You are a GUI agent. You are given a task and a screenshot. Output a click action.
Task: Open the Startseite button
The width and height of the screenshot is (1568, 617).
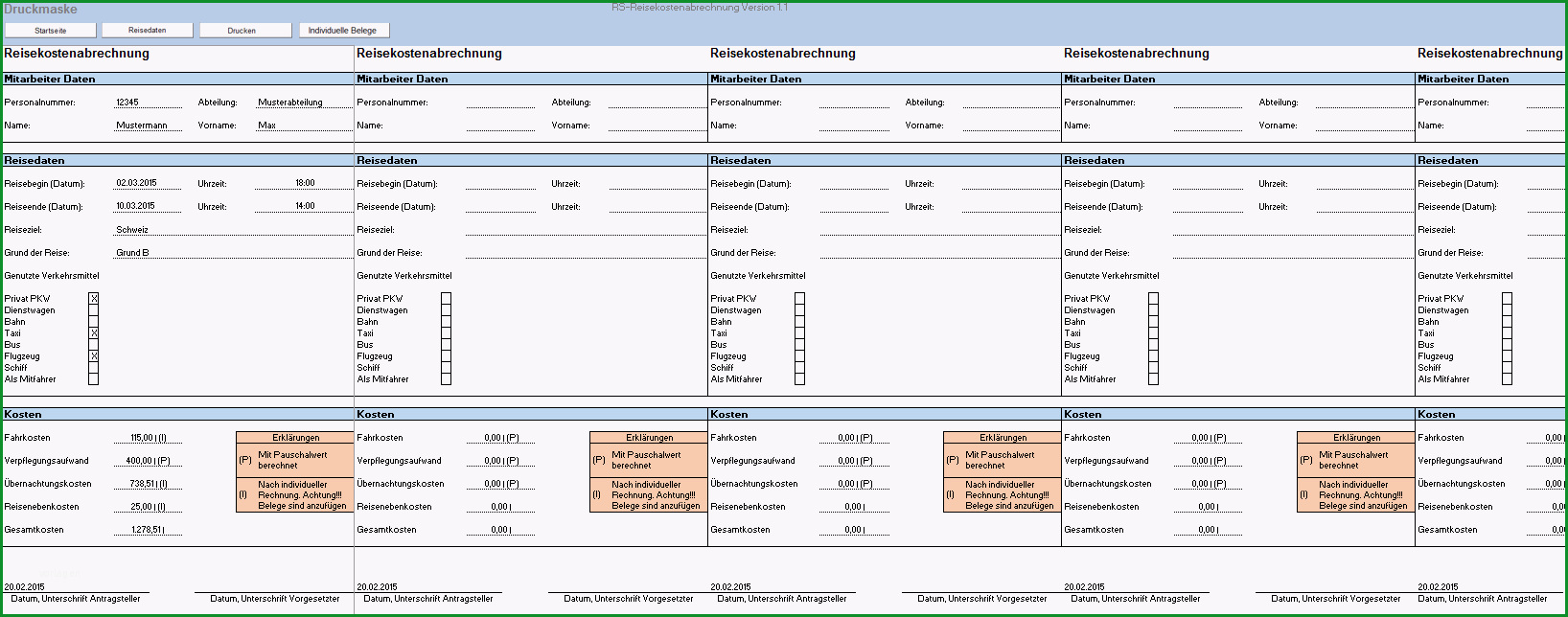pyautogui.click(x=51, y=31)
